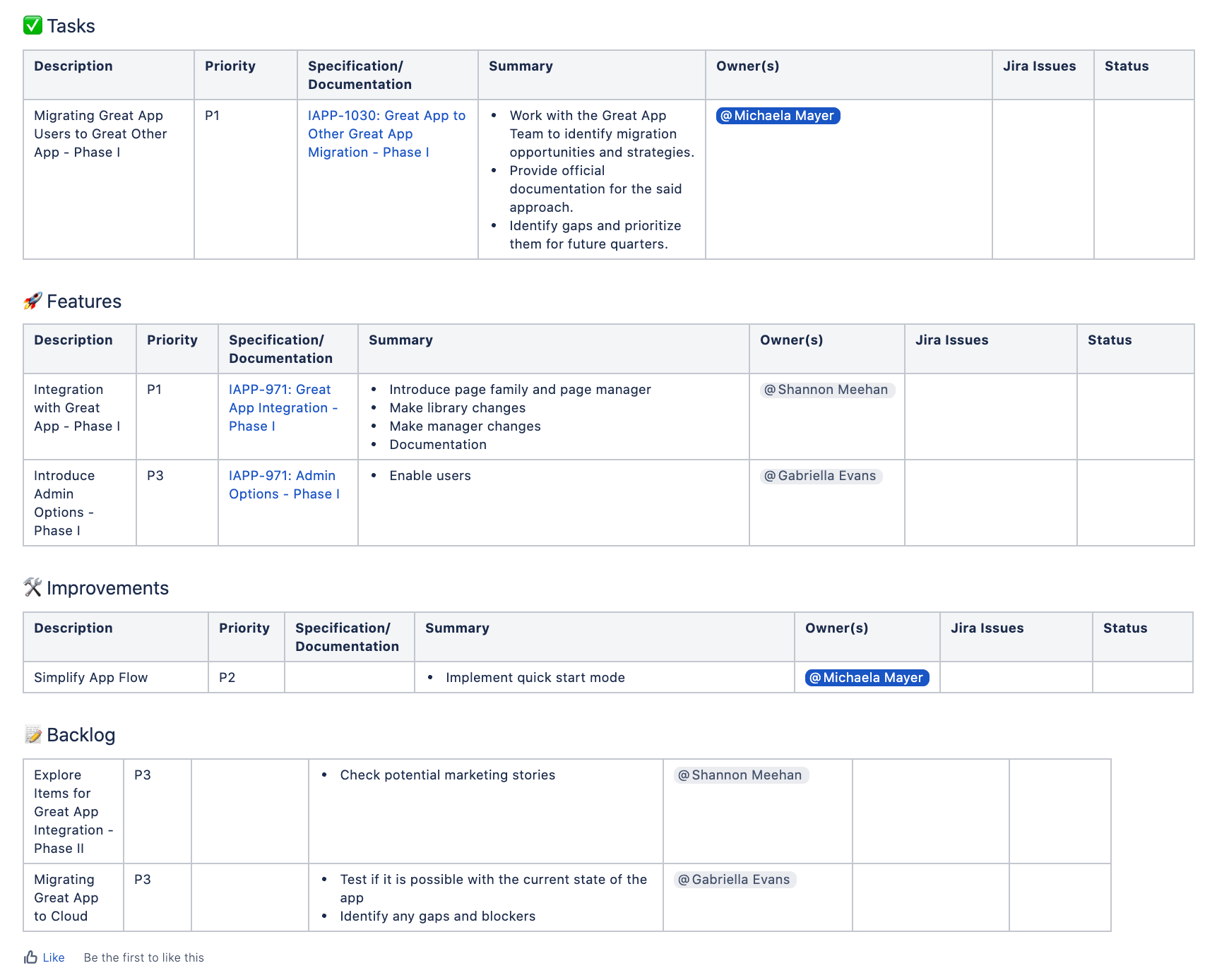Select the Simplify App Flow description cell
The height and width of the screenshot is (980, 1229).
coord(90,677)
